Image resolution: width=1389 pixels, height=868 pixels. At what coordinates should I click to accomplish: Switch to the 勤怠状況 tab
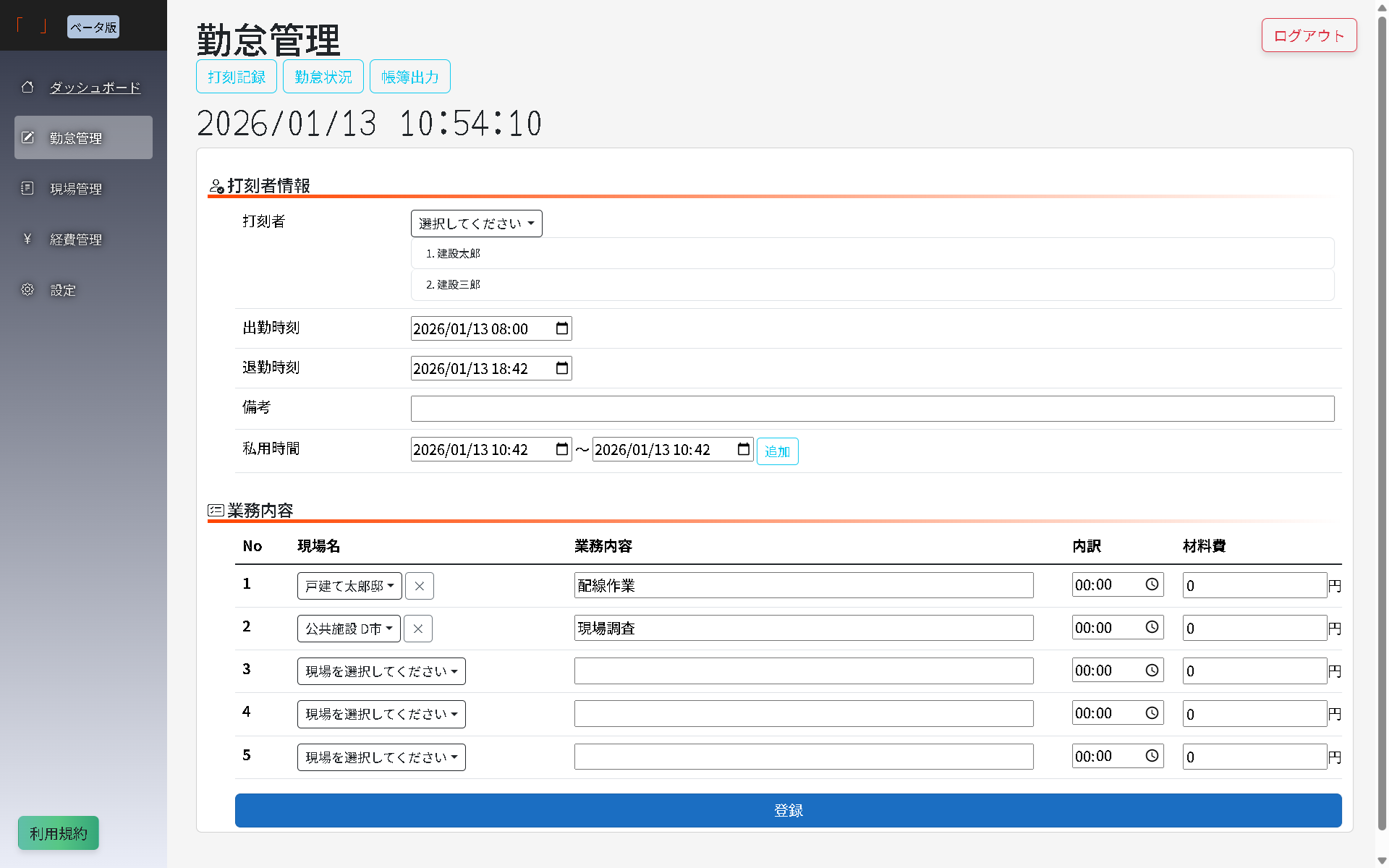pyautogui.click(x=323, y=76)
